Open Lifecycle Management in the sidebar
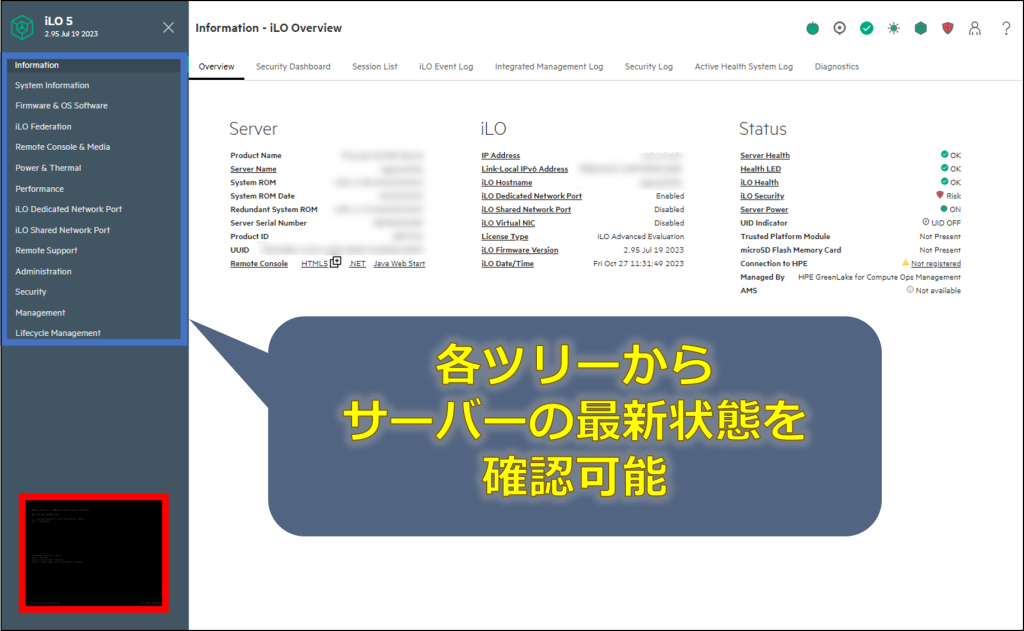 pos(58,333)
